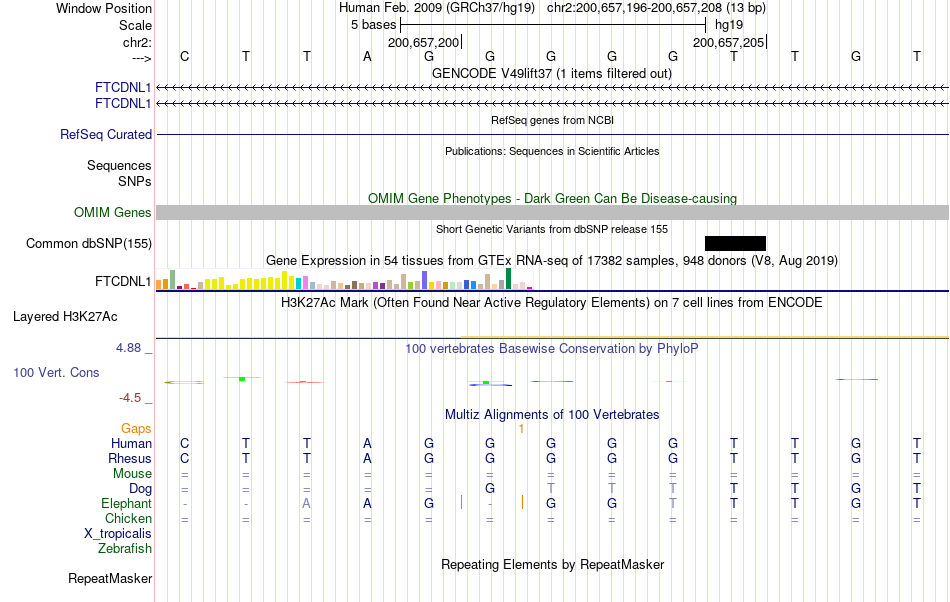Click the Scale label in the ruler
950x602 pixels.
pyautogui.click(x=135, y=25)
